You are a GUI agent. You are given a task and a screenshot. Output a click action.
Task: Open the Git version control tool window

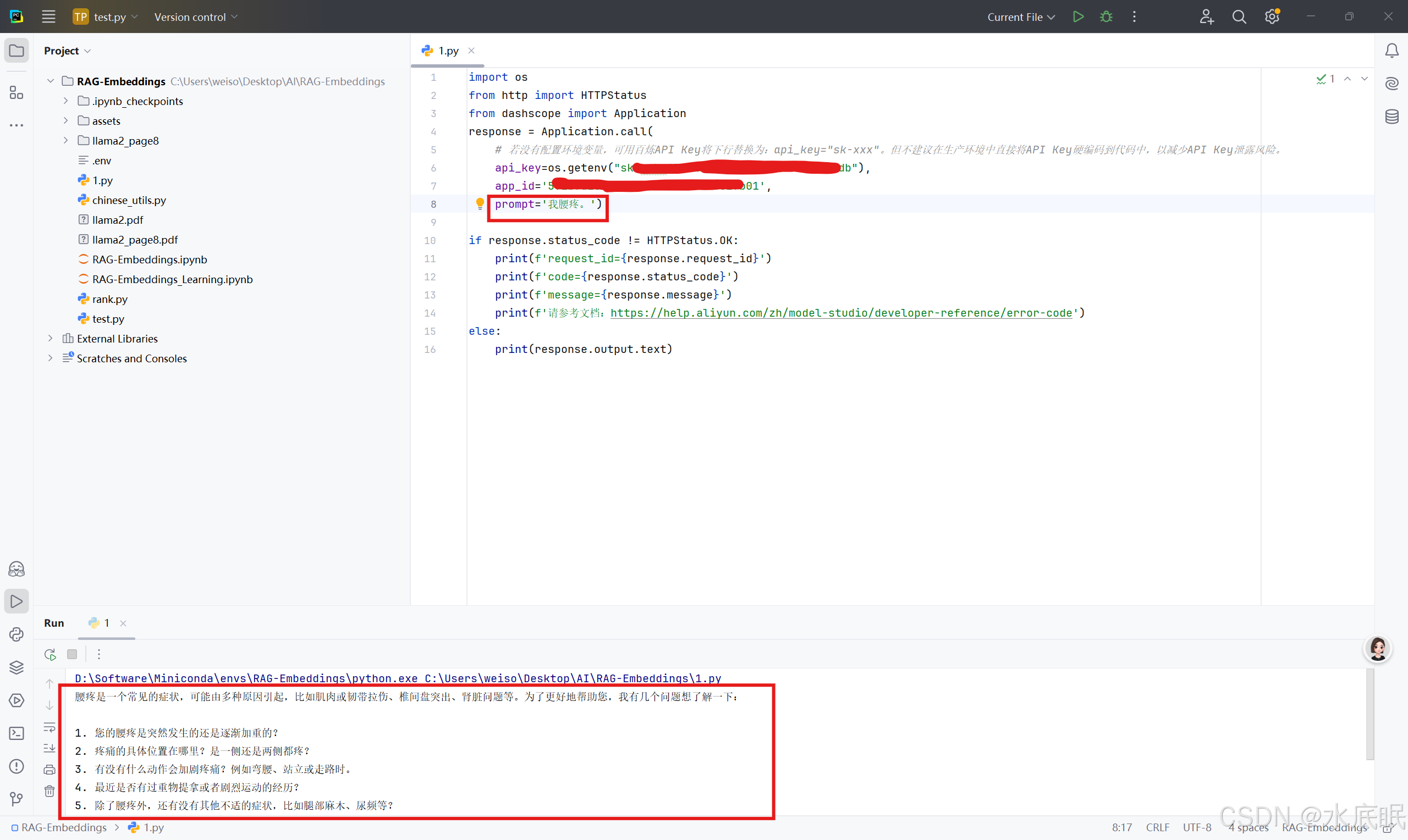16,799
